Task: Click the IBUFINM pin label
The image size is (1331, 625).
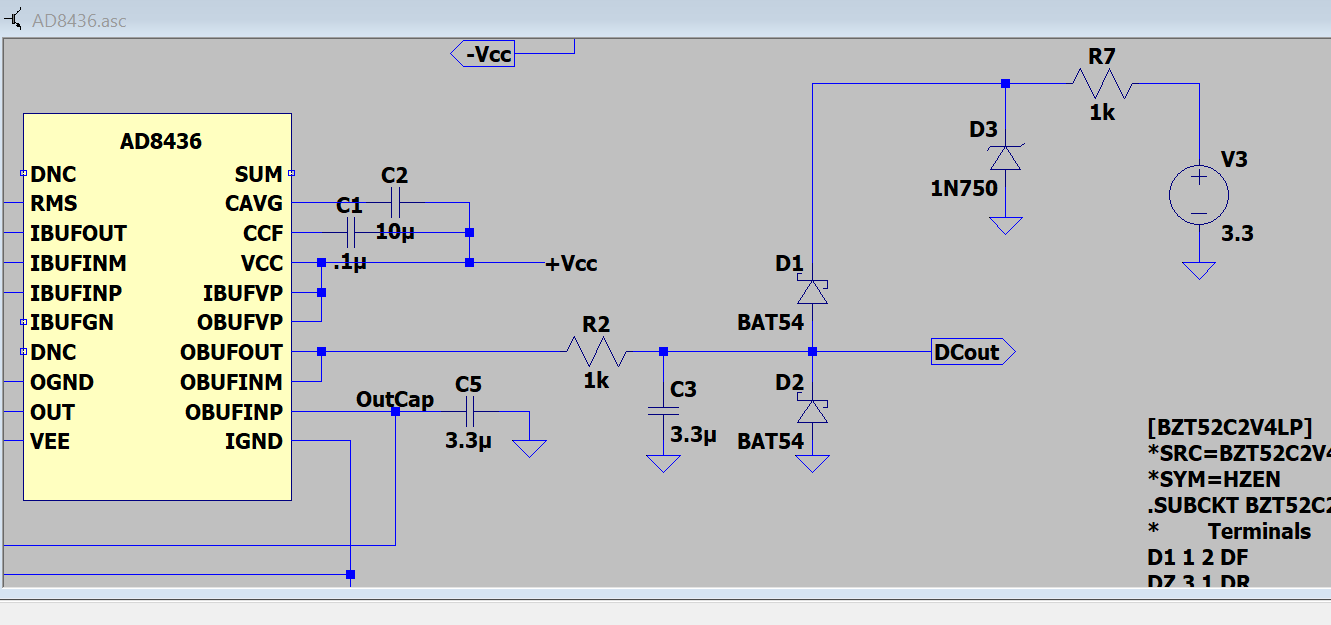Action: tap(78, 264)
